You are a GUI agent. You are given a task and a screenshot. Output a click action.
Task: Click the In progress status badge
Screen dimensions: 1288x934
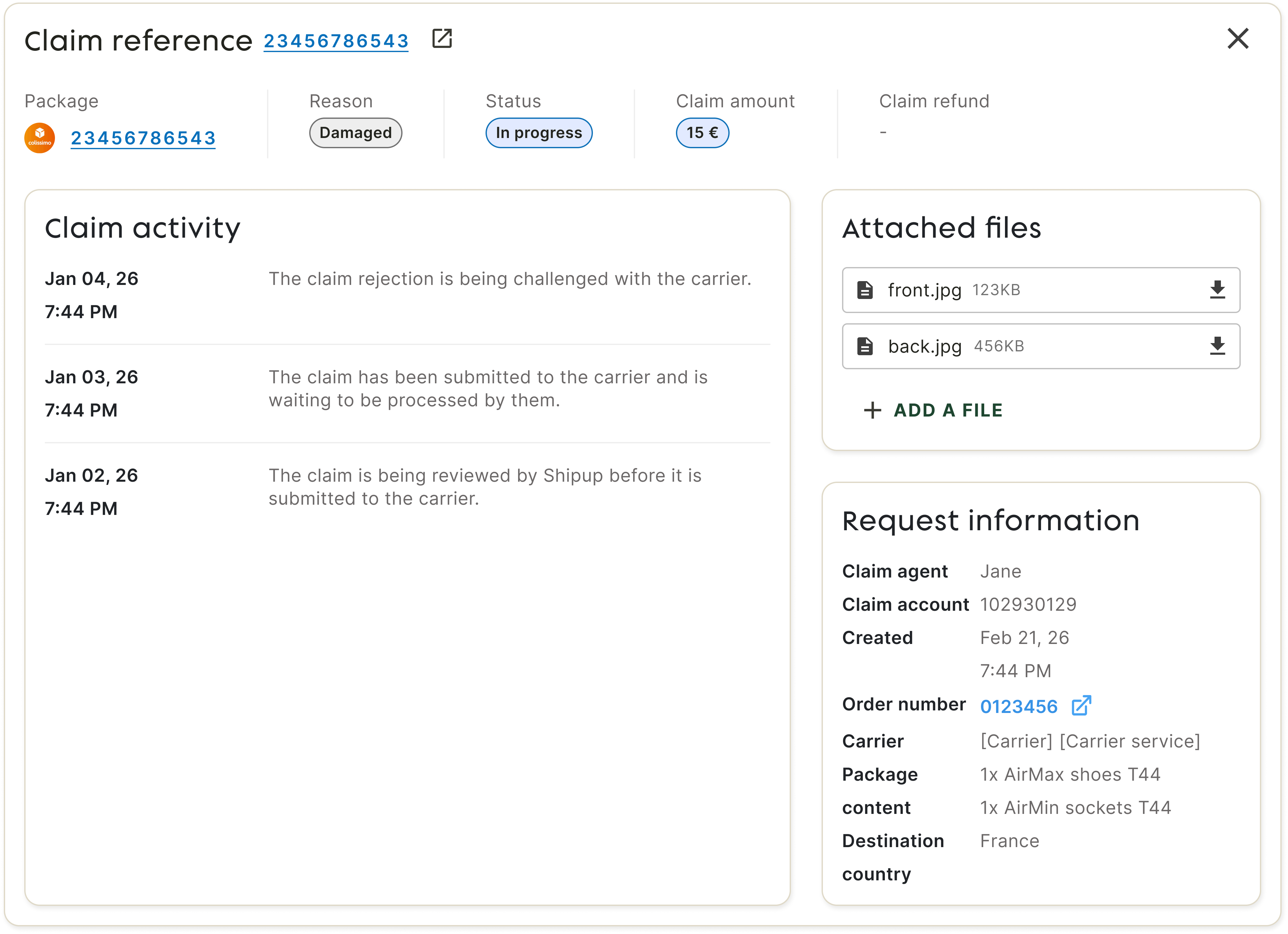click(539, 133)
